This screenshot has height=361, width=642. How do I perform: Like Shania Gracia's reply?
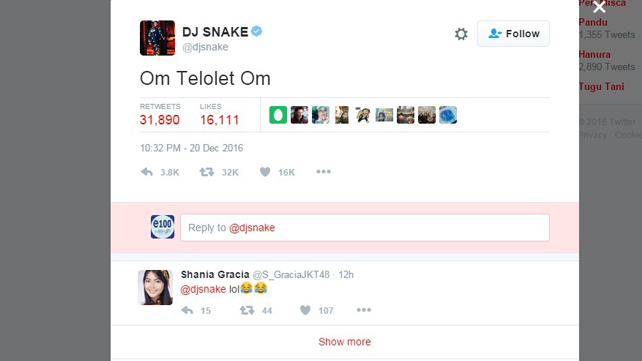305,310
